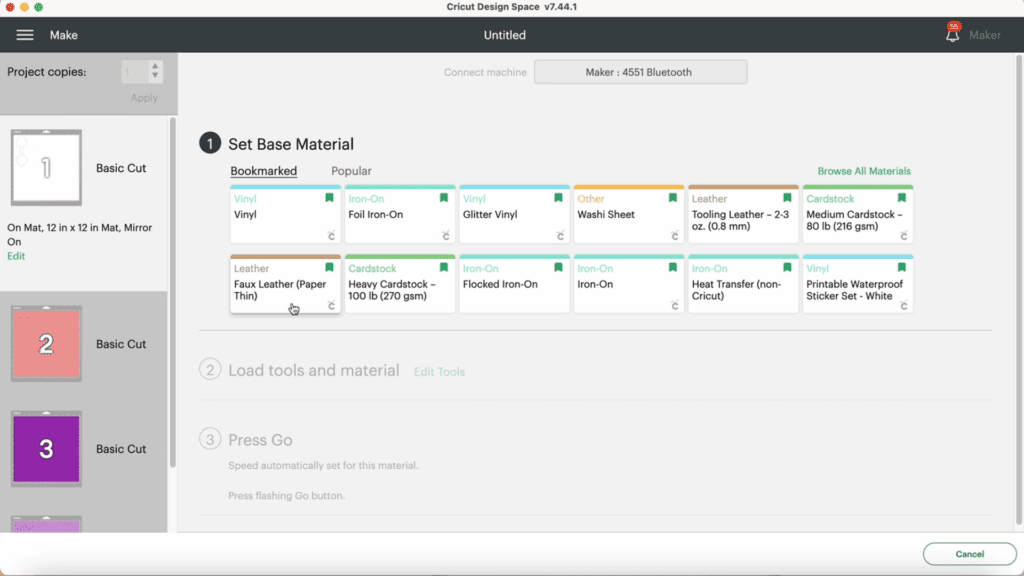Select Foil Iron-On material
Image resolution: width=1024 pixels, height=576 pixels.
click(x=400, y=214)
